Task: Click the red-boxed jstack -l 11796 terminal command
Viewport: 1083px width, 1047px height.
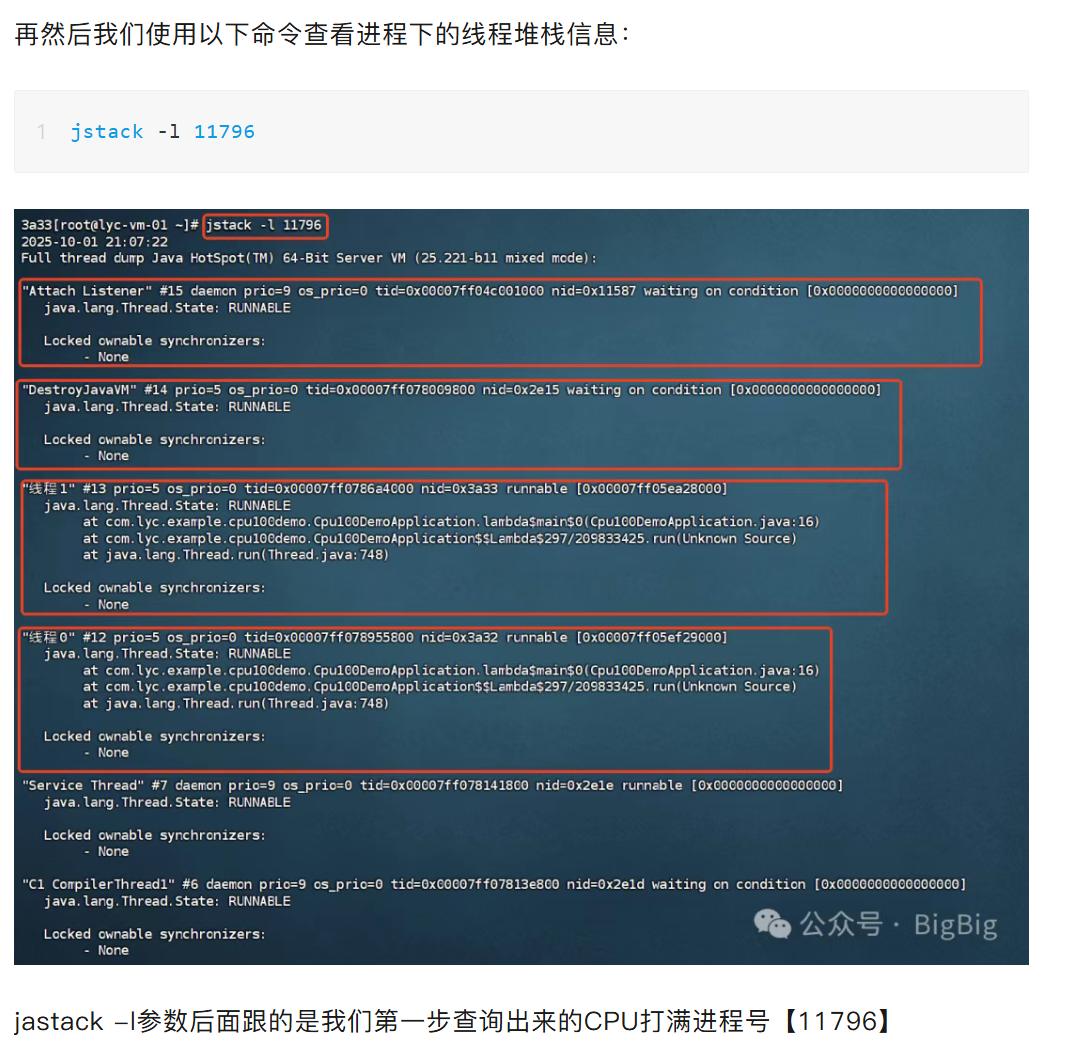Action: point(265,225)
